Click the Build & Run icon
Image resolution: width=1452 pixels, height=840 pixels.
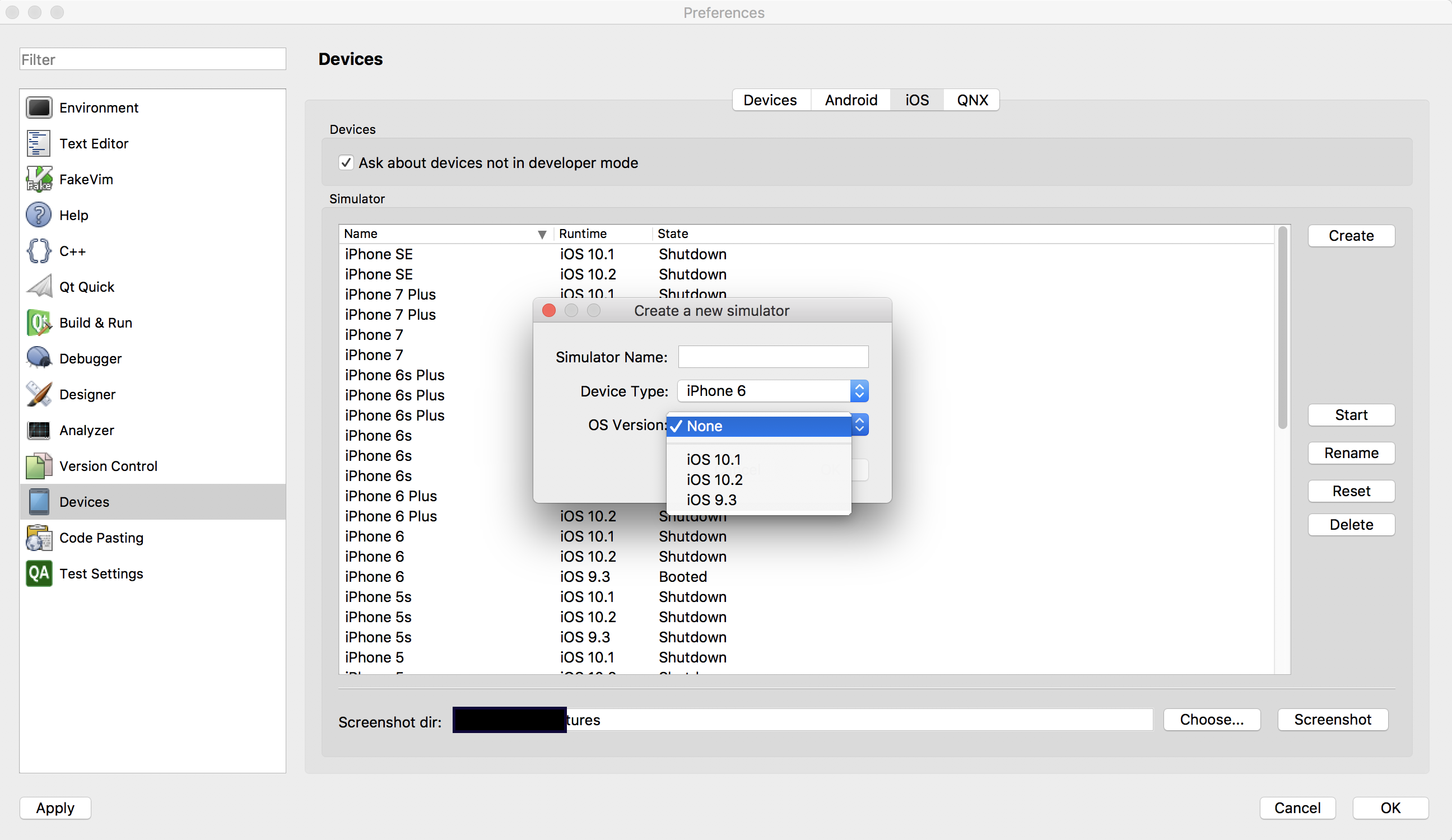pos(39,323)
